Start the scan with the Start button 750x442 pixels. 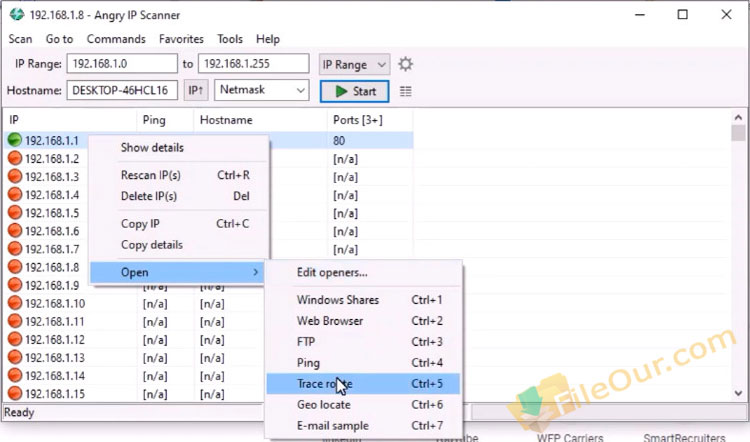click(x=354, y=91)
